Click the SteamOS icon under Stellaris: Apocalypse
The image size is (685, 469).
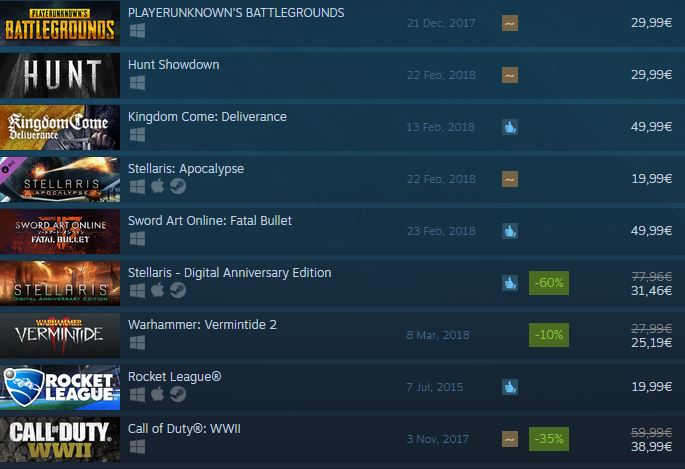click(178, 186)
